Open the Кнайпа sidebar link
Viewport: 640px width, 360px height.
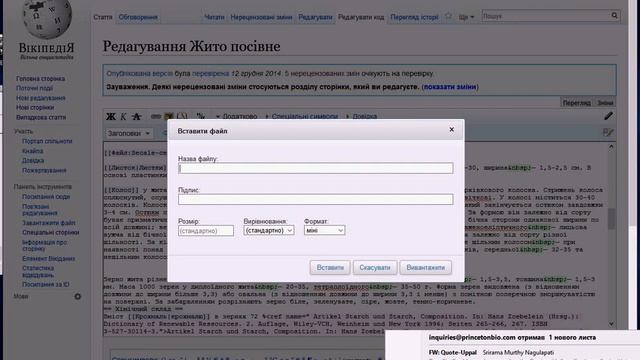tap(33, 151)
